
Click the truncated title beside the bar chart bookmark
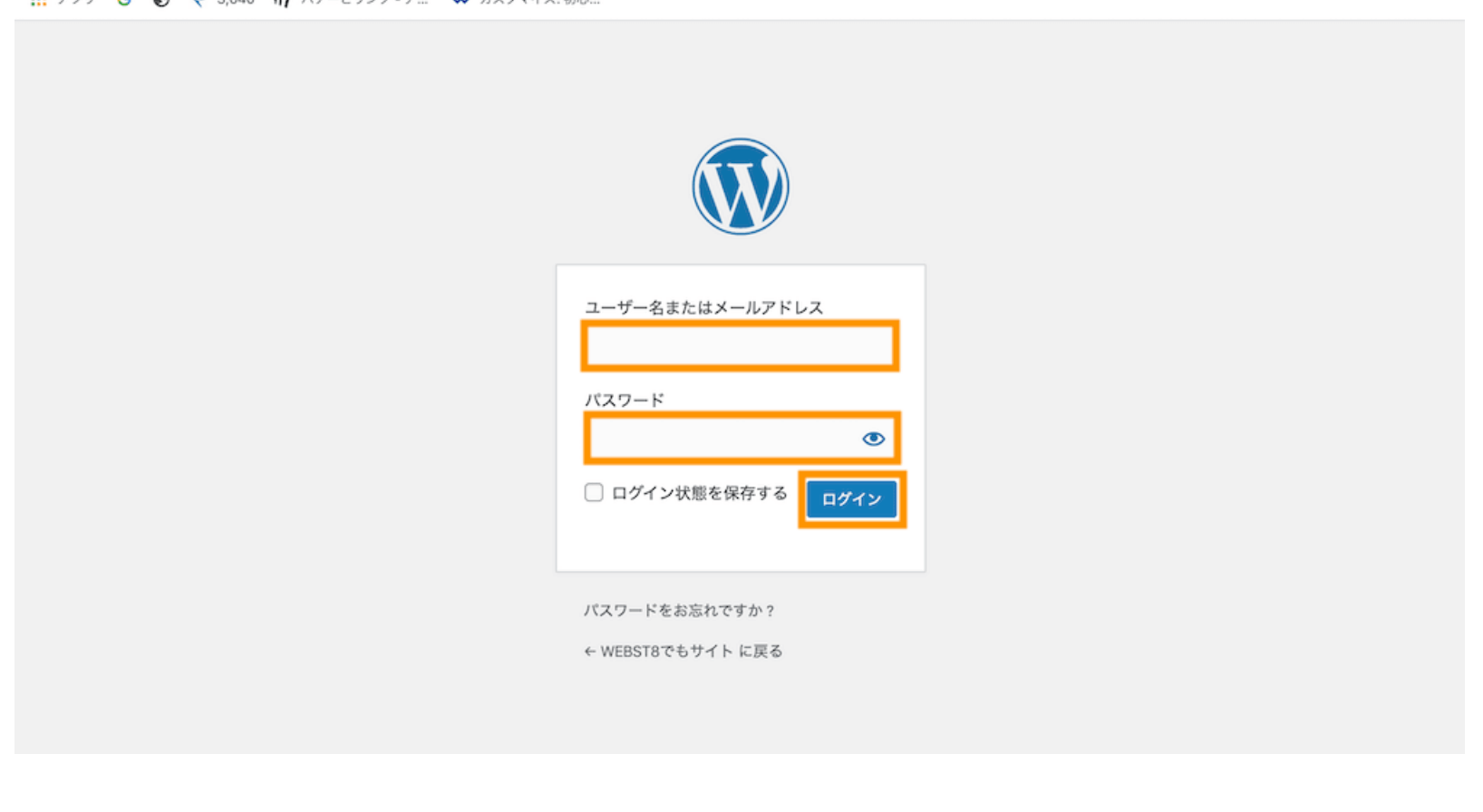pyautogui.click(x=363, y=3)
